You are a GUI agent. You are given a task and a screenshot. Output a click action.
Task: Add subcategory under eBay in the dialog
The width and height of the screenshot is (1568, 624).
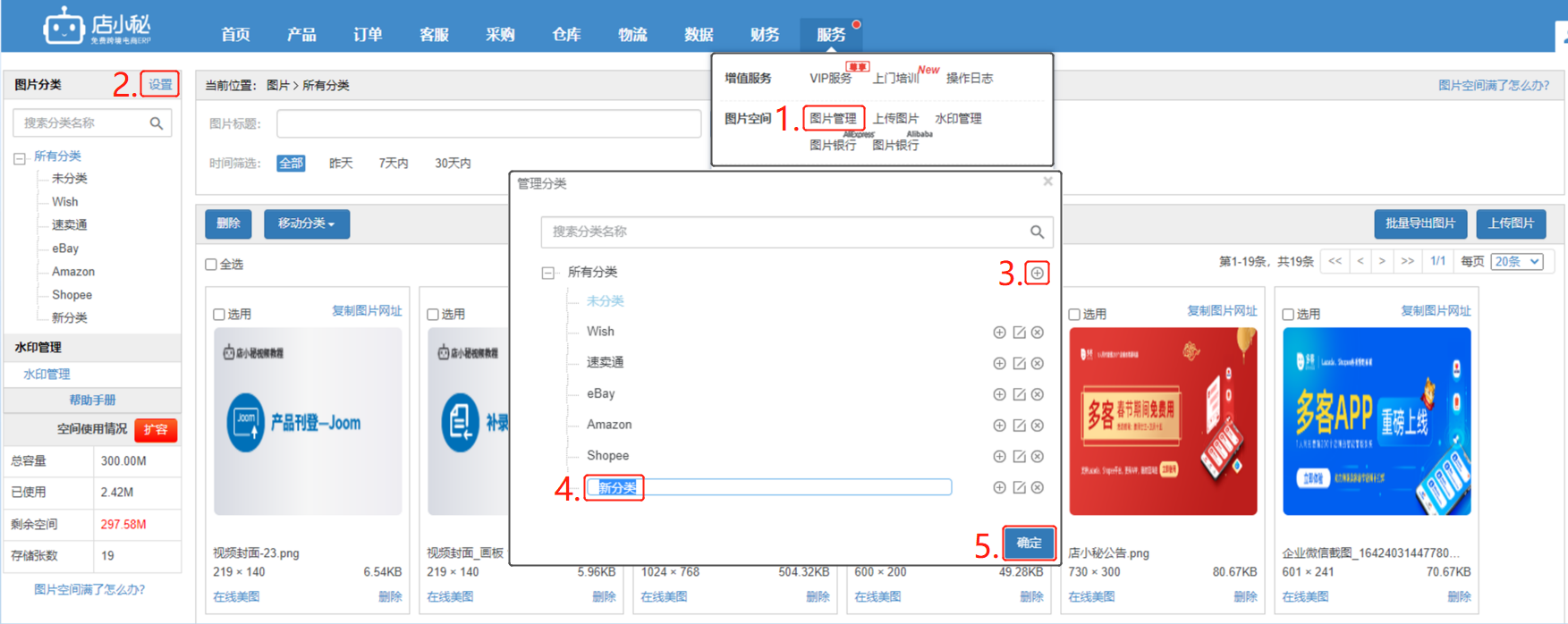coord(999,394)
